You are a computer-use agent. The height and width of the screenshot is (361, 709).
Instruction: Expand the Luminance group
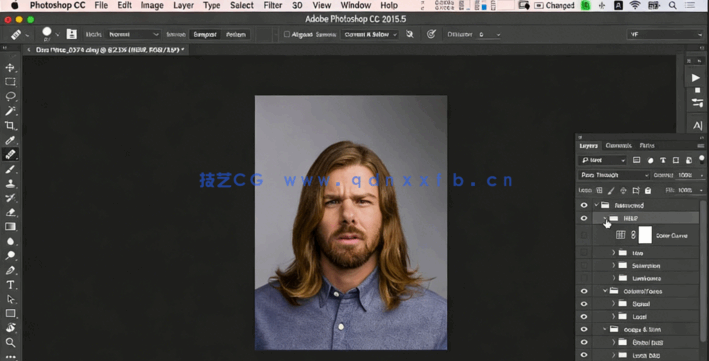tap(614, 278)
